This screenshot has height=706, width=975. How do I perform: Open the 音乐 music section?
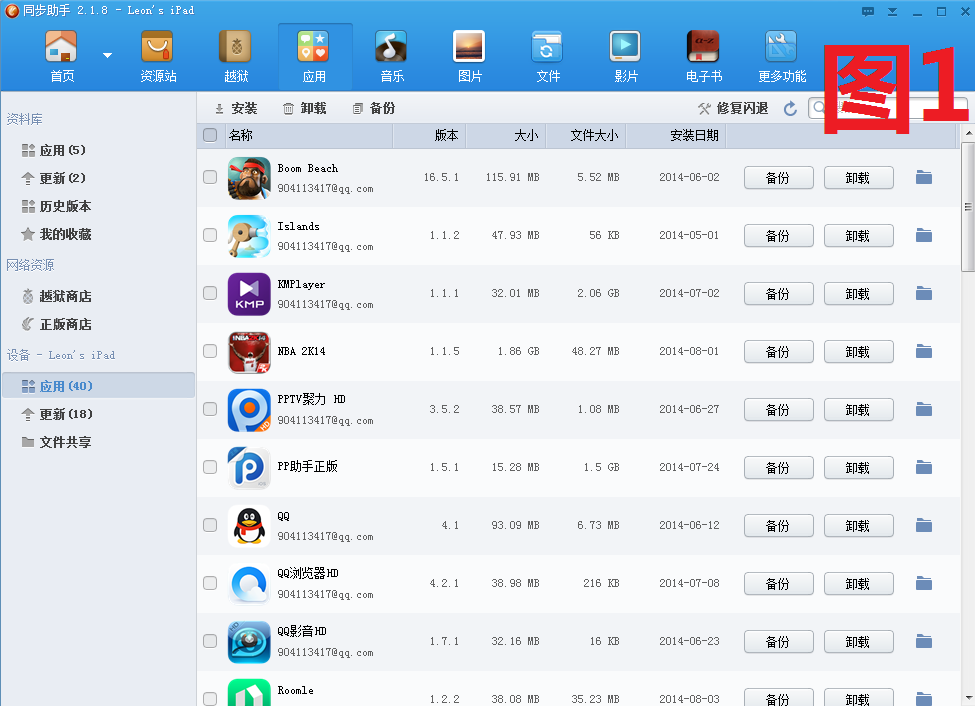tap(392, 56)
